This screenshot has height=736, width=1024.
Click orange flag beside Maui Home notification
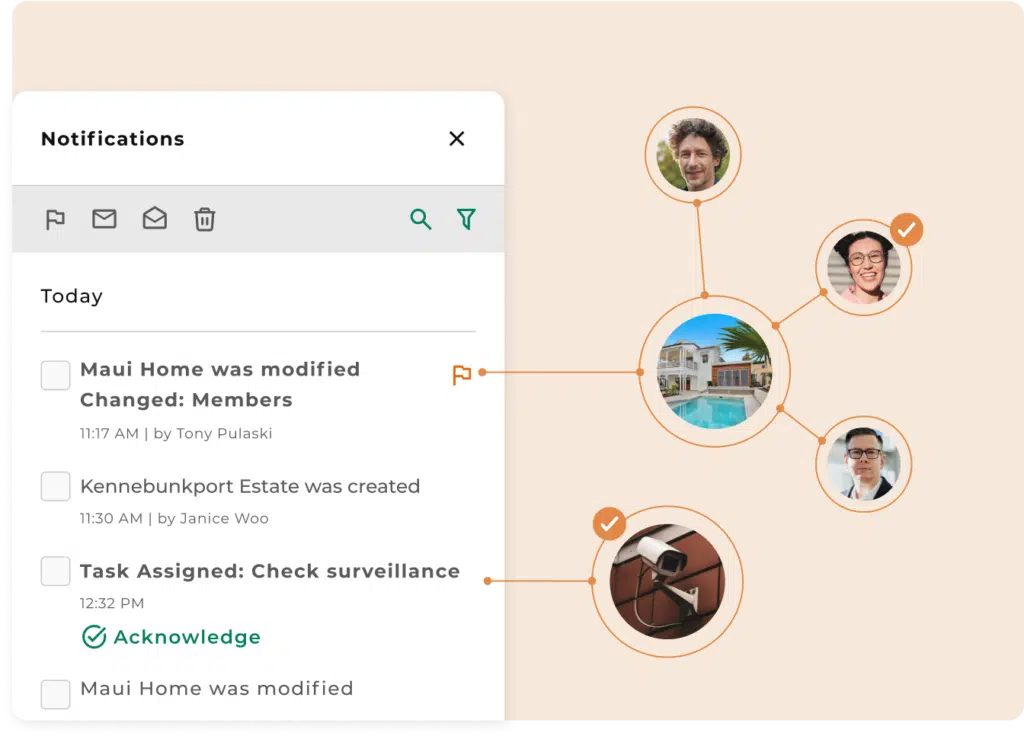tap(461, 375)
